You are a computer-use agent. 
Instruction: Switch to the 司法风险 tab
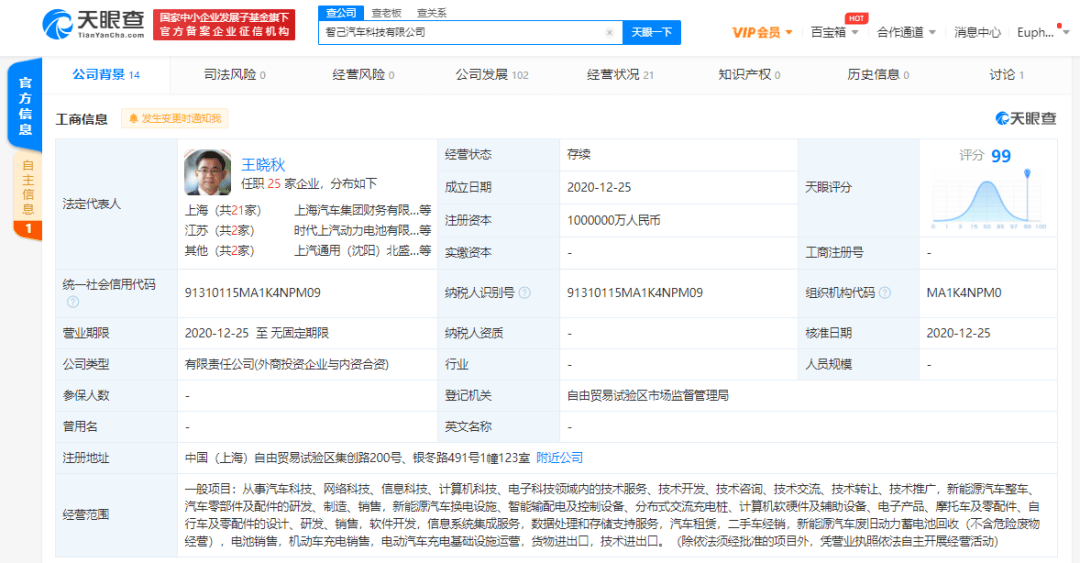(x=235, y=75)
